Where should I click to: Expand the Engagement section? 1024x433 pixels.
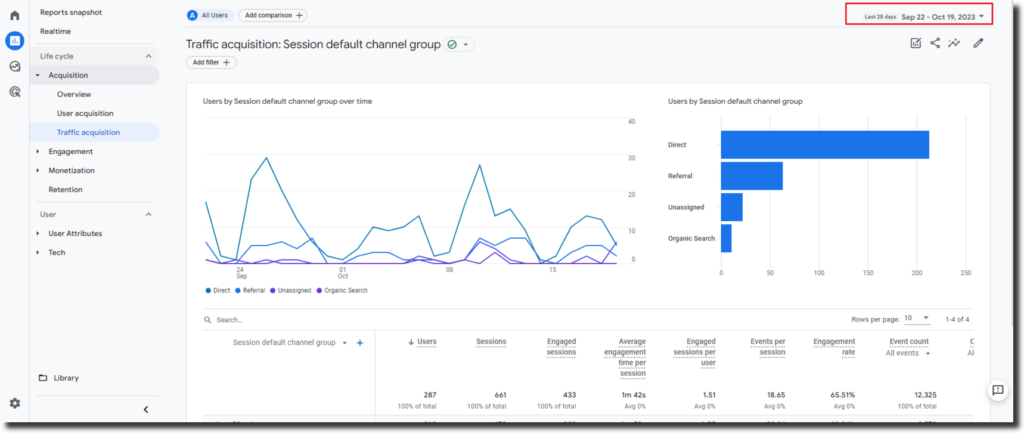[x=70, y=152]
